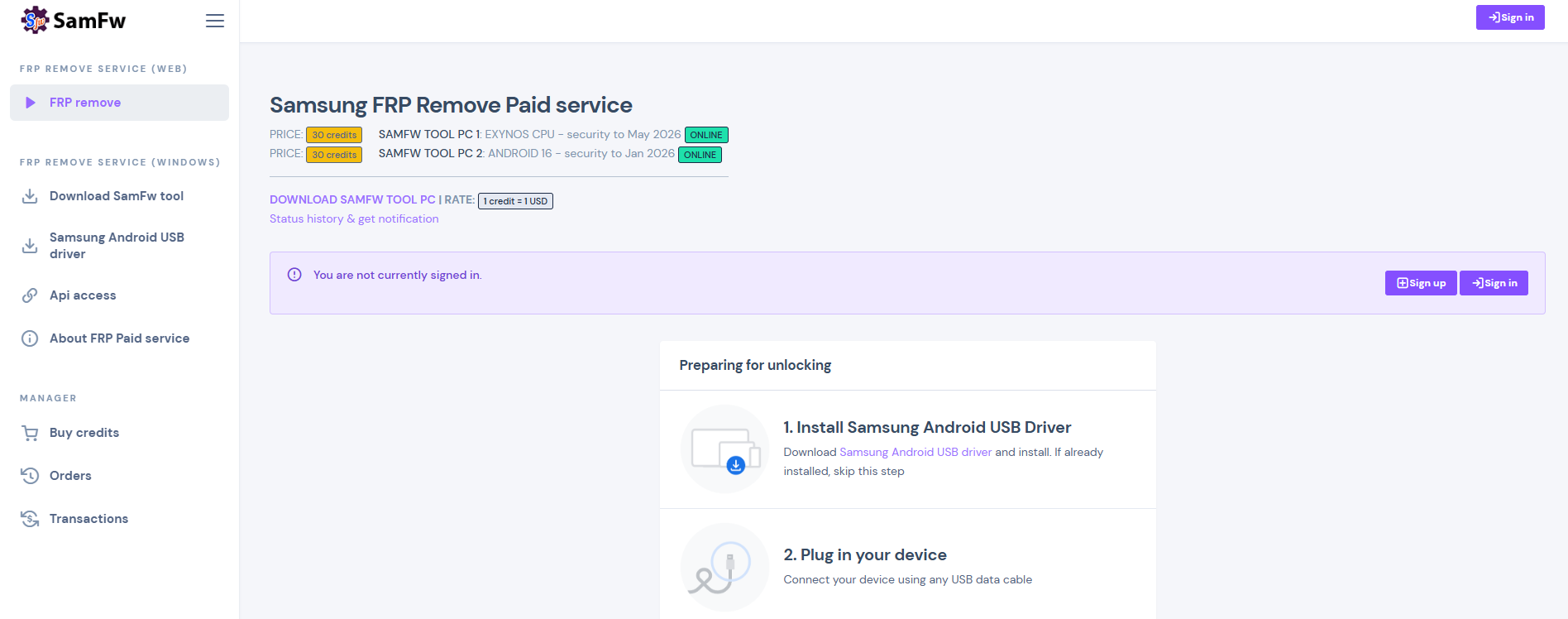Click 'Connect your device using any USB data cable'
The width and height of the screenshot is (1568, 619).
[908, 579]
